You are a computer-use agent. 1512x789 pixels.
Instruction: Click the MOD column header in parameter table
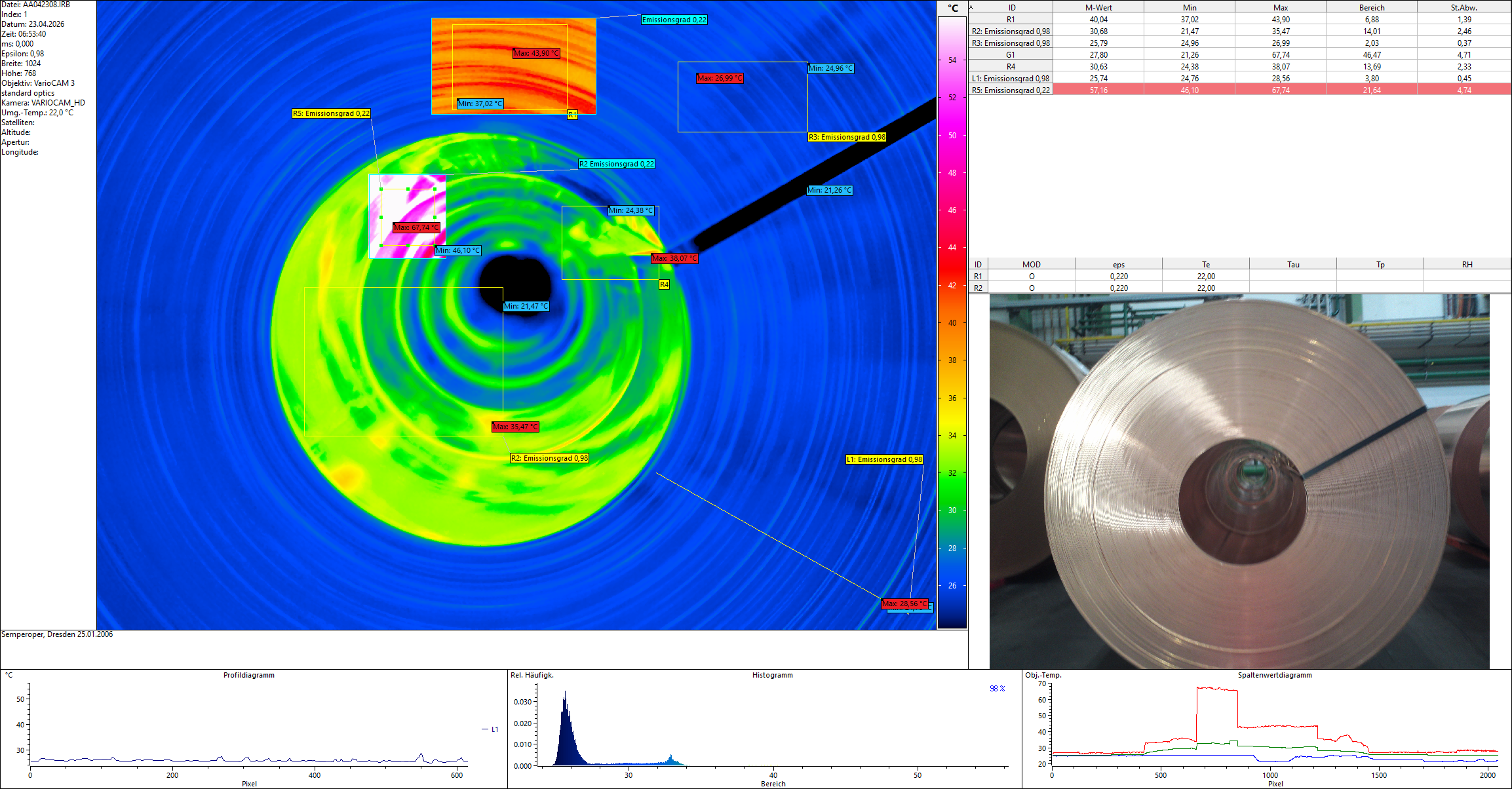(x=1032, y=265)
